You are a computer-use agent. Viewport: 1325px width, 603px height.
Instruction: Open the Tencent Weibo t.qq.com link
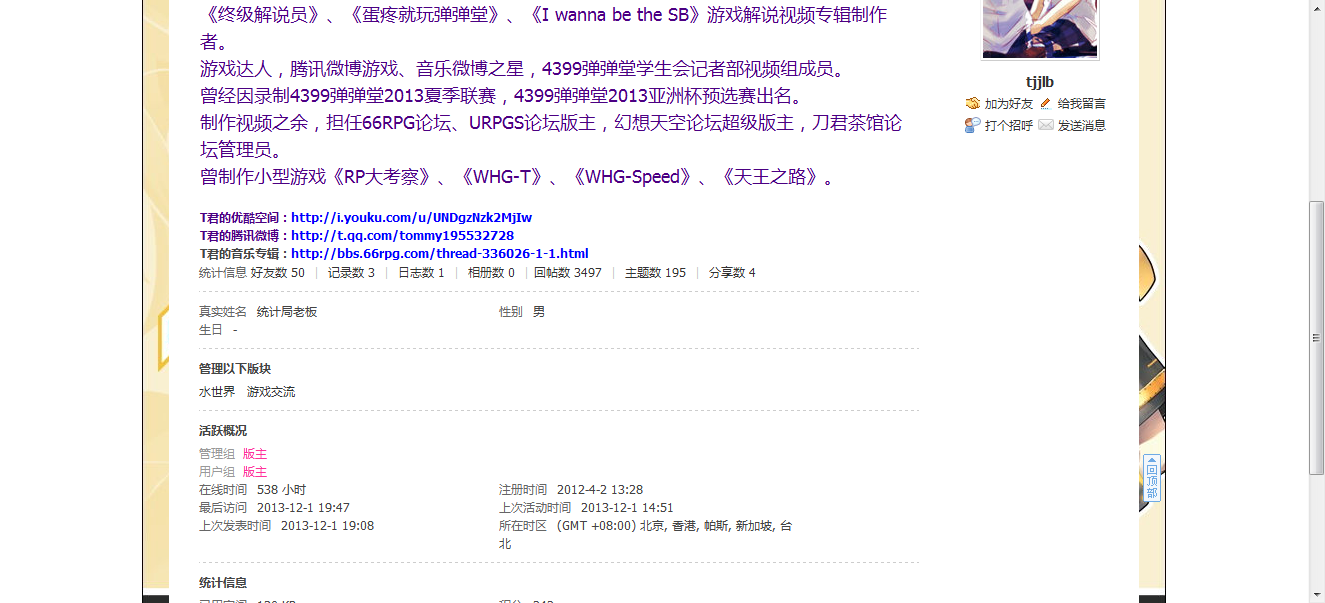point(402,236)
